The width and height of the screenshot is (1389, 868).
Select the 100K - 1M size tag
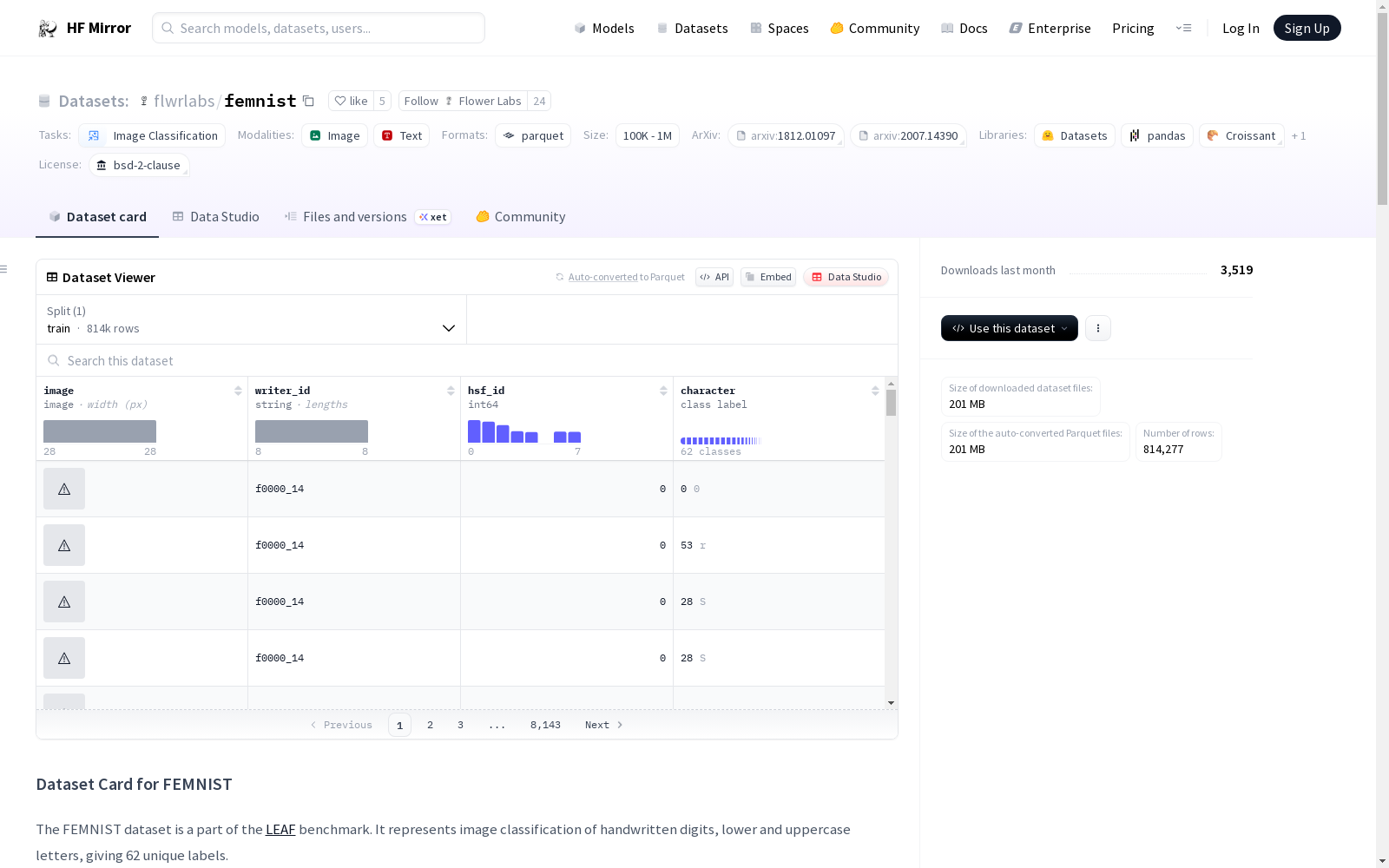coord(648,135)
